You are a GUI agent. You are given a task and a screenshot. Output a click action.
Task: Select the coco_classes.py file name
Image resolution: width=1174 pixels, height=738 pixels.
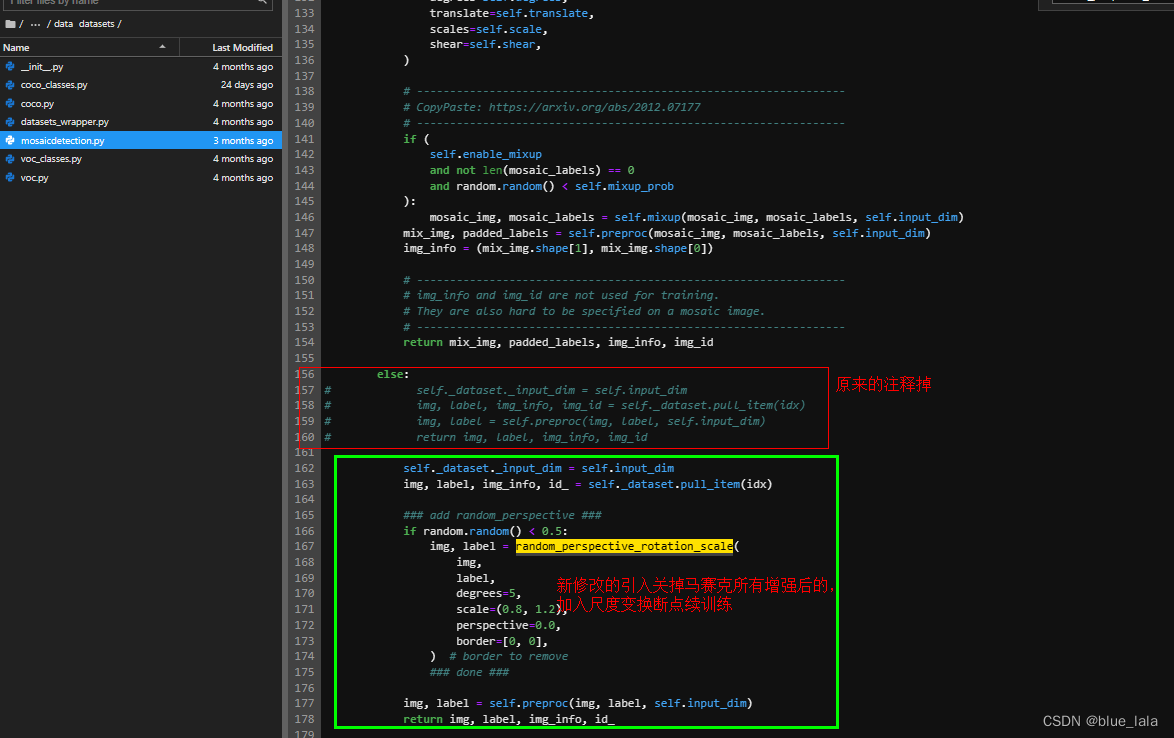pyautogui.click(x=54, y=85)
